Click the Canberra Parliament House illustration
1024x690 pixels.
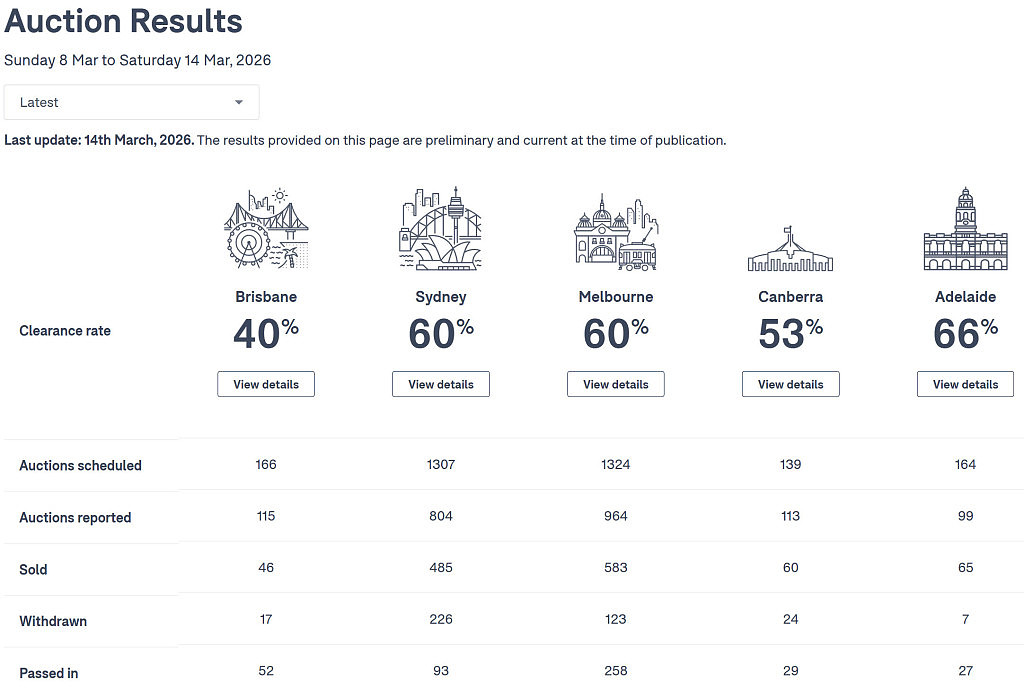[790, 249]
